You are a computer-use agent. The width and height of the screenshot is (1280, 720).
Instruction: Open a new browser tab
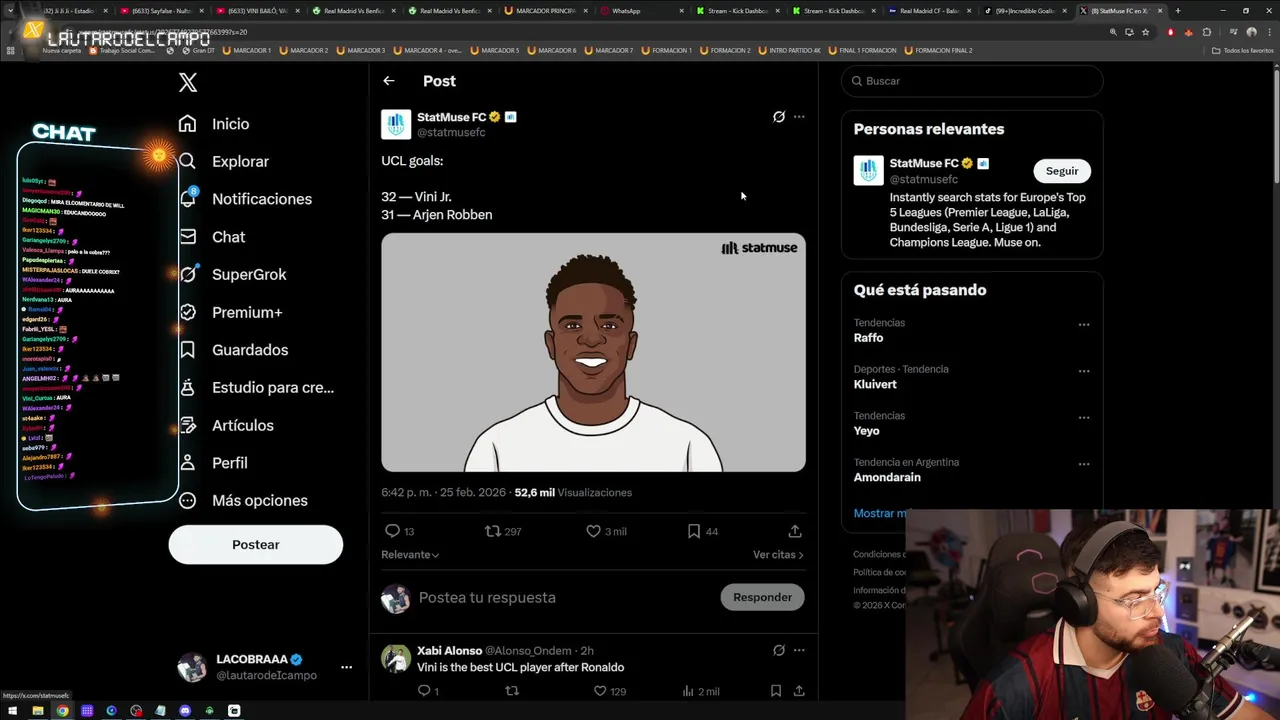[1177, 11]
